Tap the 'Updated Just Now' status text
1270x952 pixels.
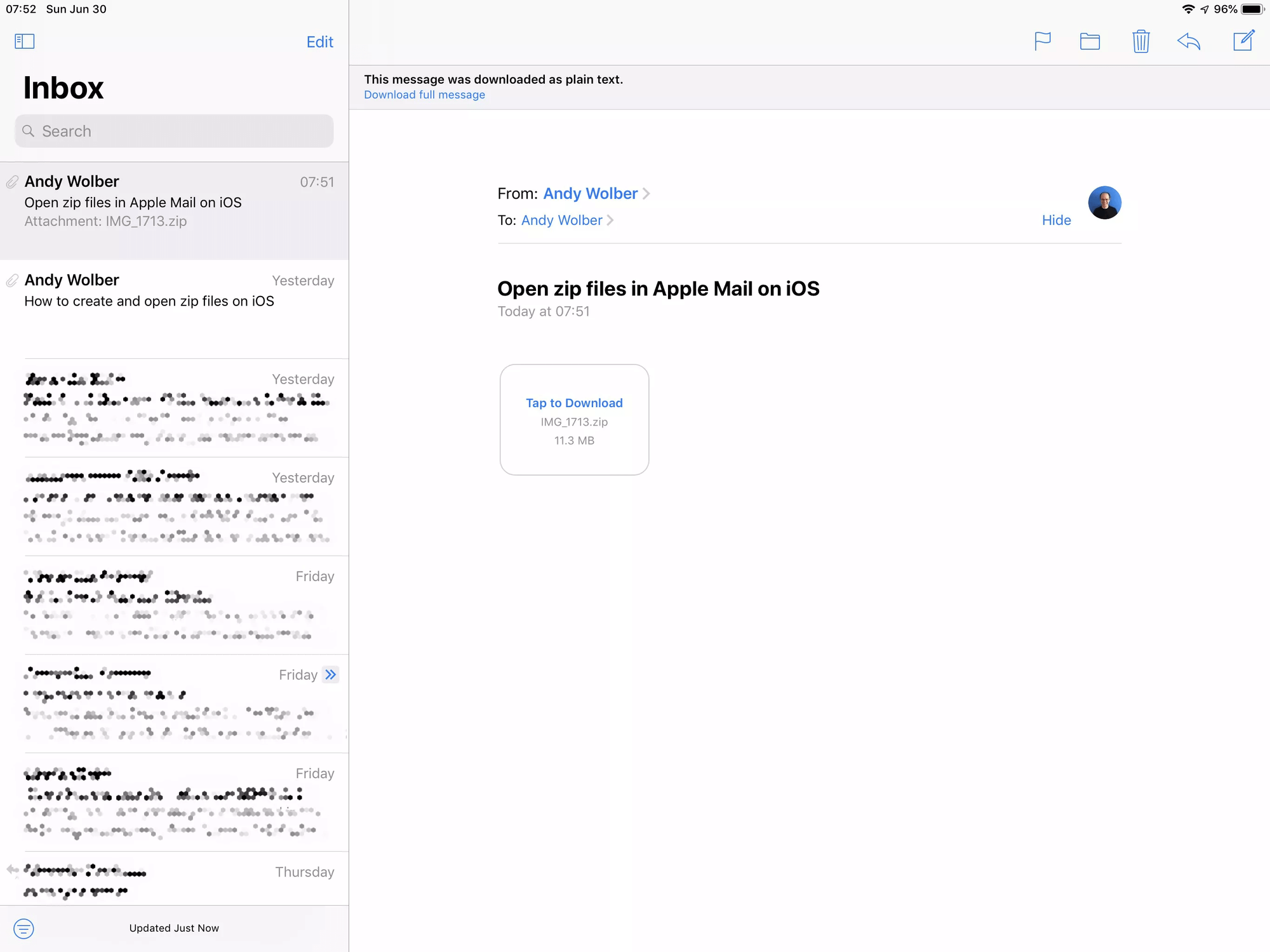(174, 928)
